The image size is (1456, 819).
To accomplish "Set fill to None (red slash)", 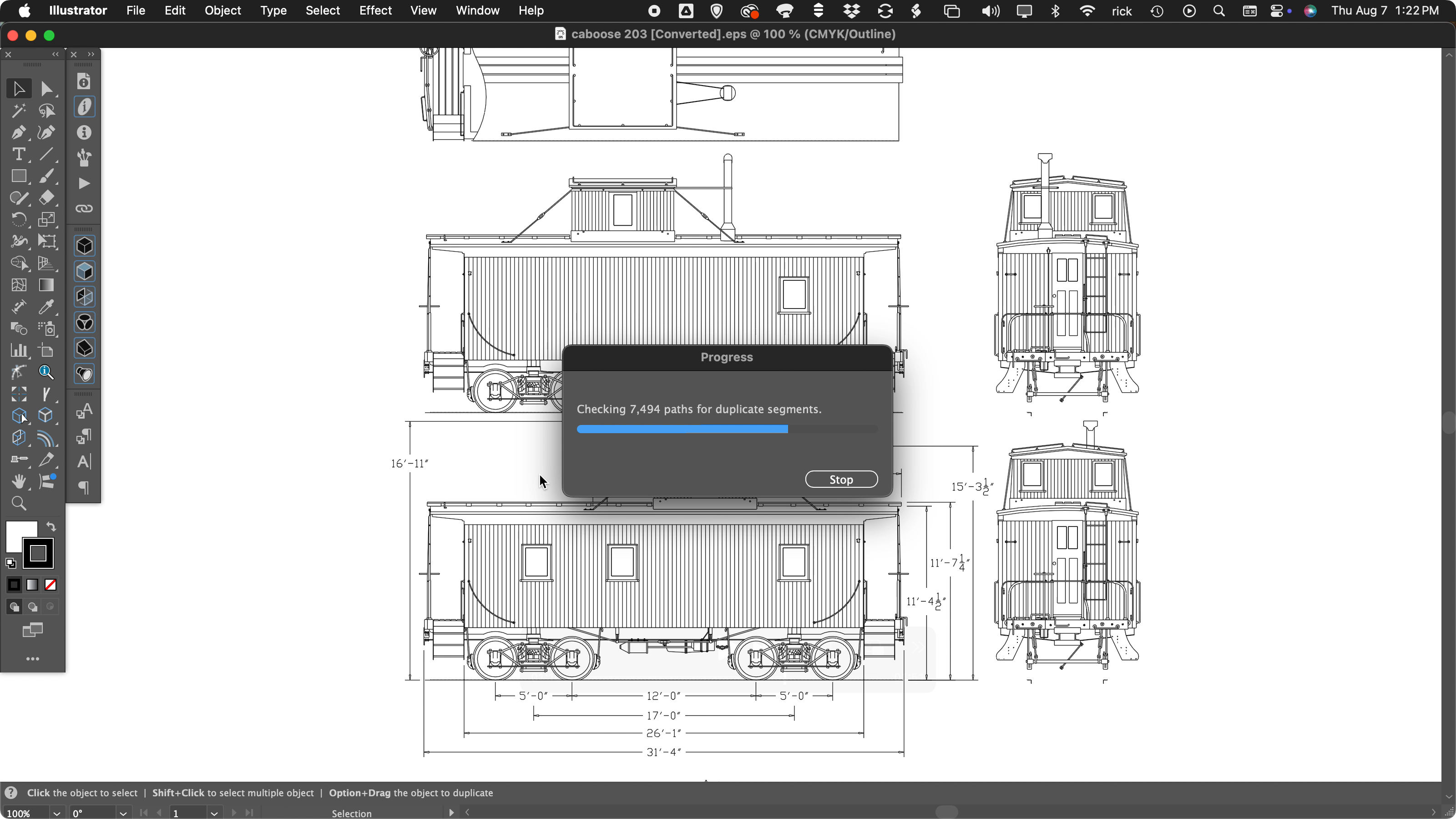I will [x=51, y=585].
